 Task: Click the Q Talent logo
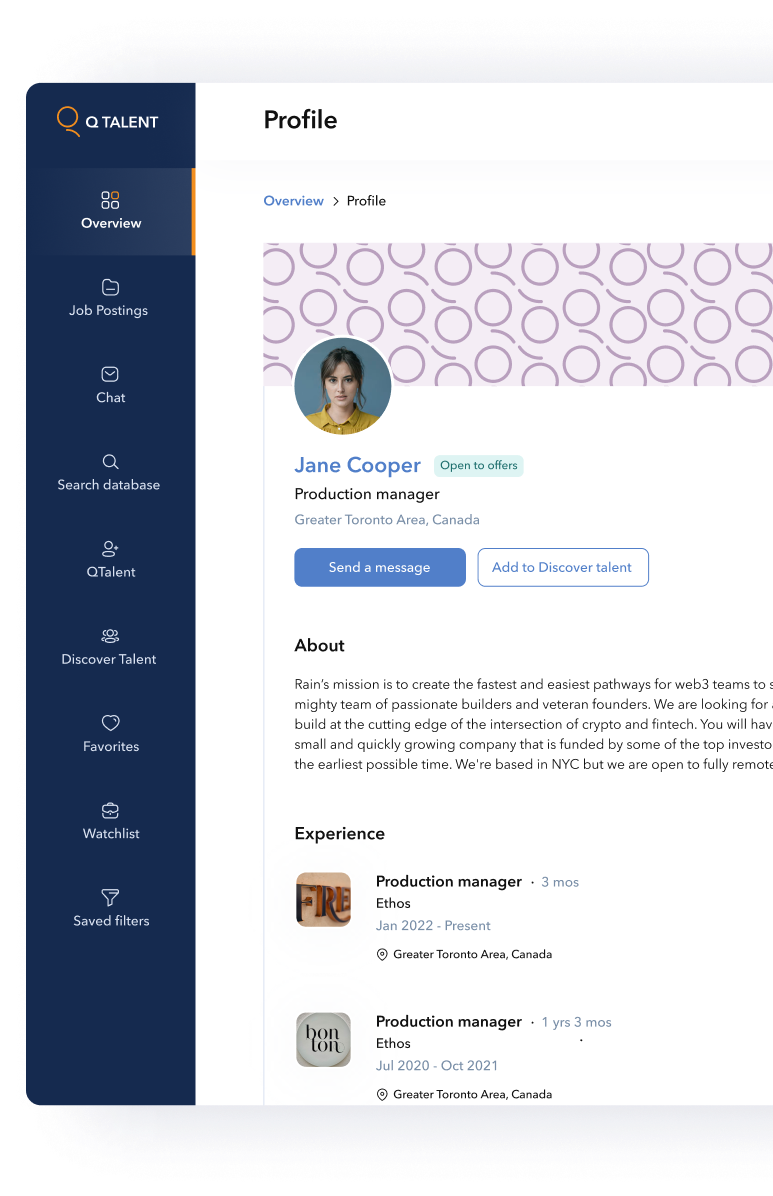click(108, 122)
